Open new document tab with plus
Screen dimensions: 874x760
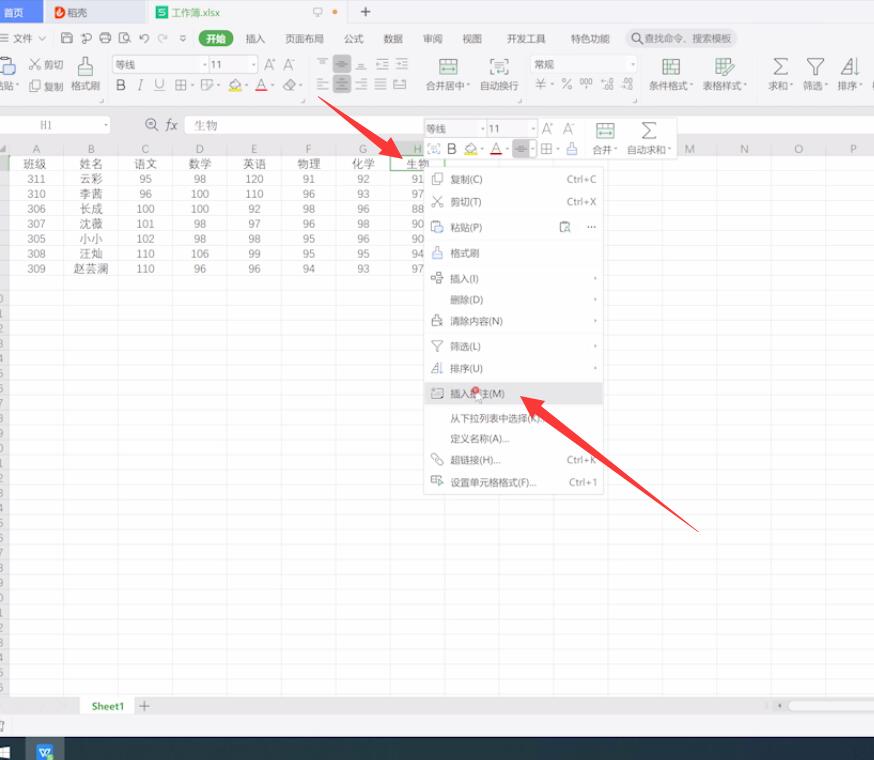click(x=365, y=12)
